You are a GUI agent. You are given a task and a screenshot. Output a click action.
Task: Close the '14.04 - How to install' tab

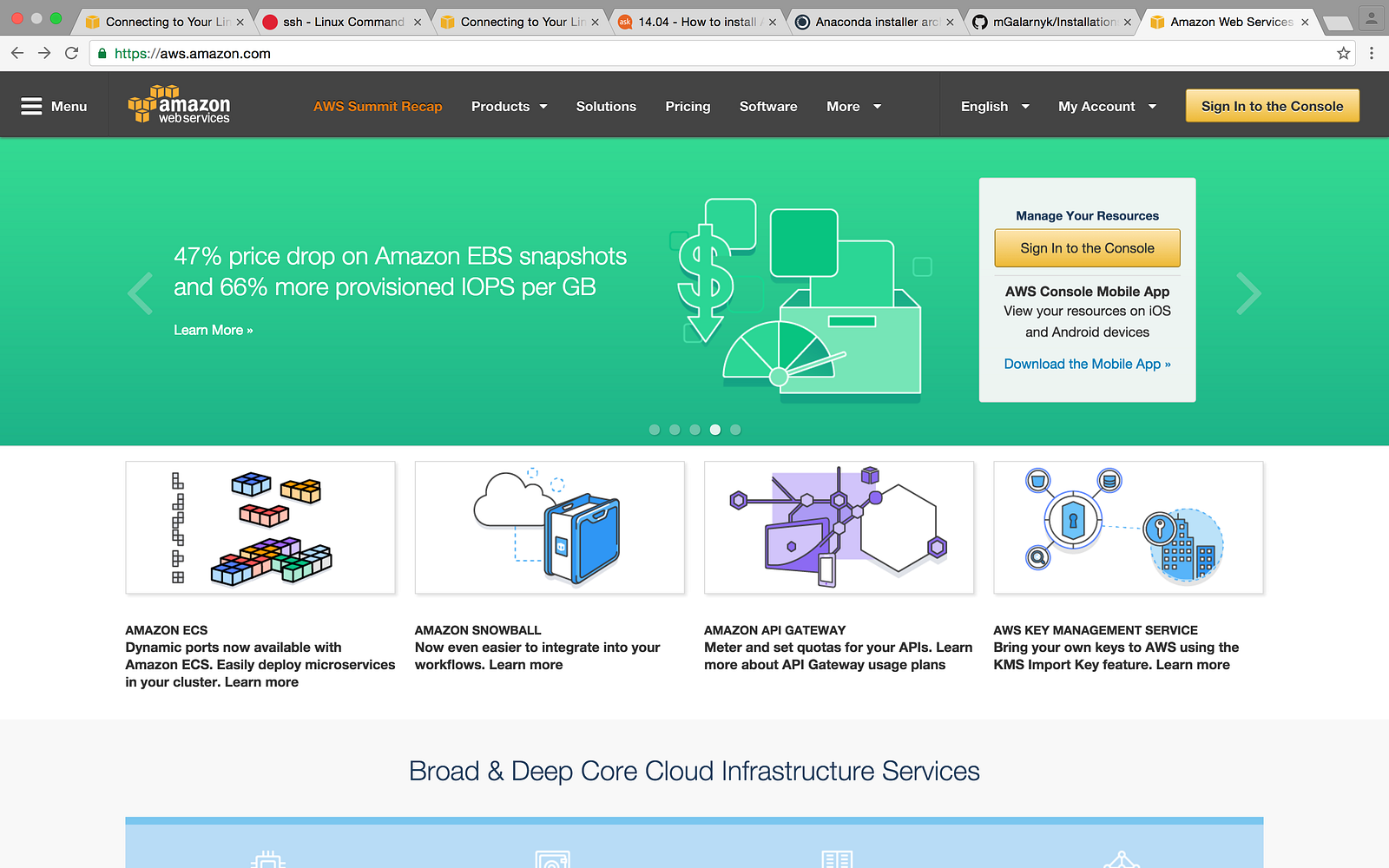pyautogui.click(x=773, y=22)
